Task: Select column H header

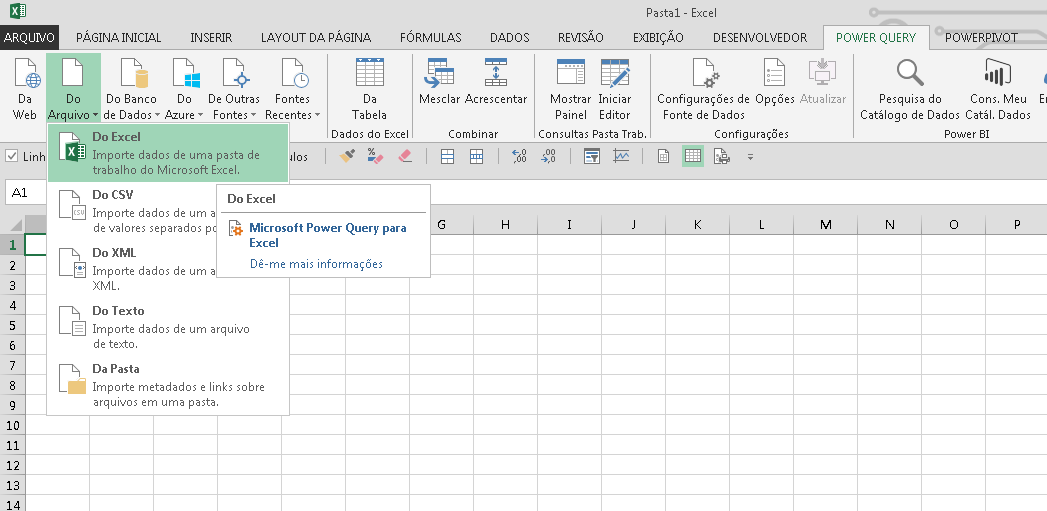Action: pyautogui.click(x=505, y=224)
